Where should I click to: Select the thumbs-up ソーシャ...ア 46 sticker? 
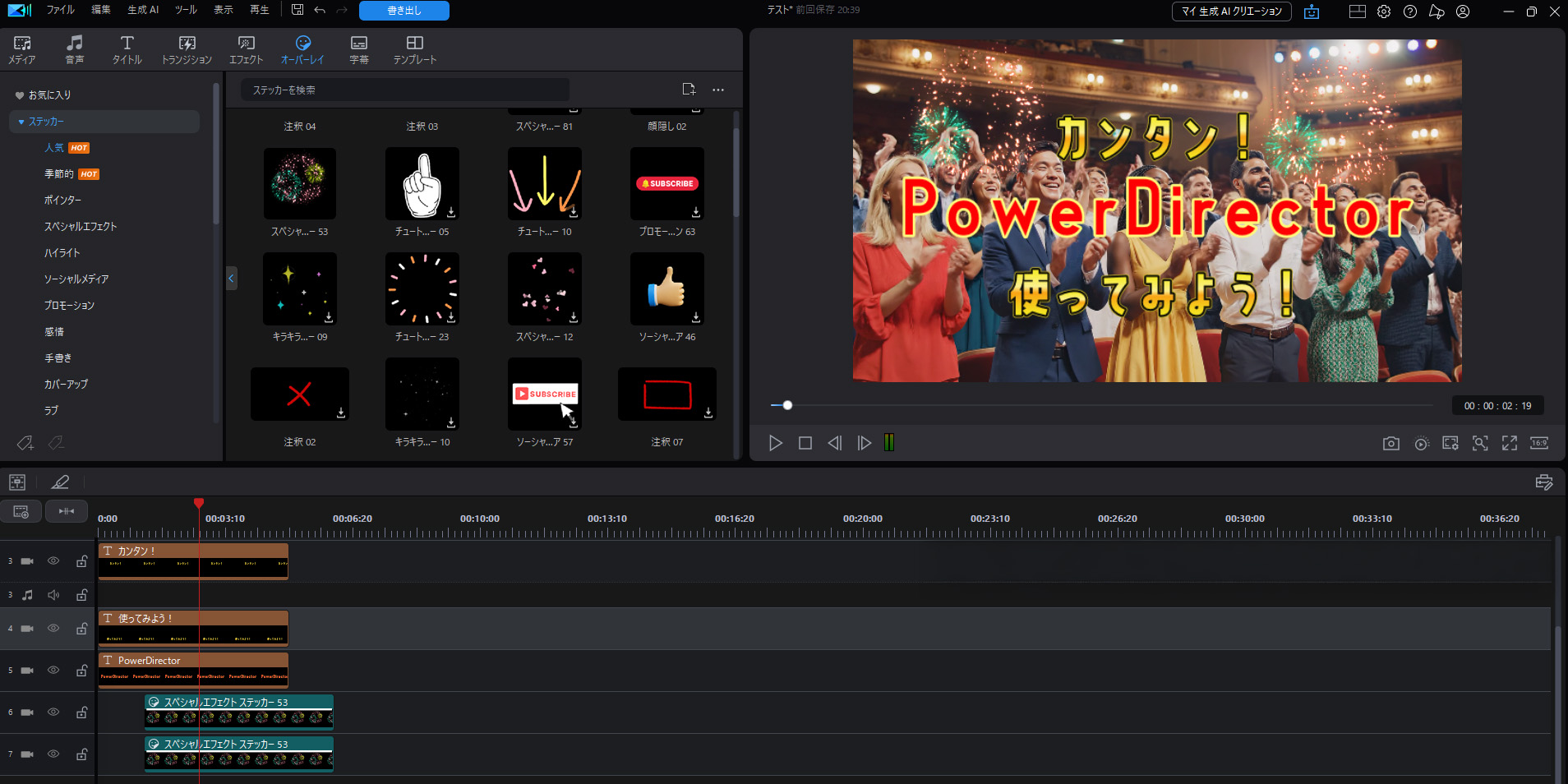pyautogui.click(x=666, y=288)
